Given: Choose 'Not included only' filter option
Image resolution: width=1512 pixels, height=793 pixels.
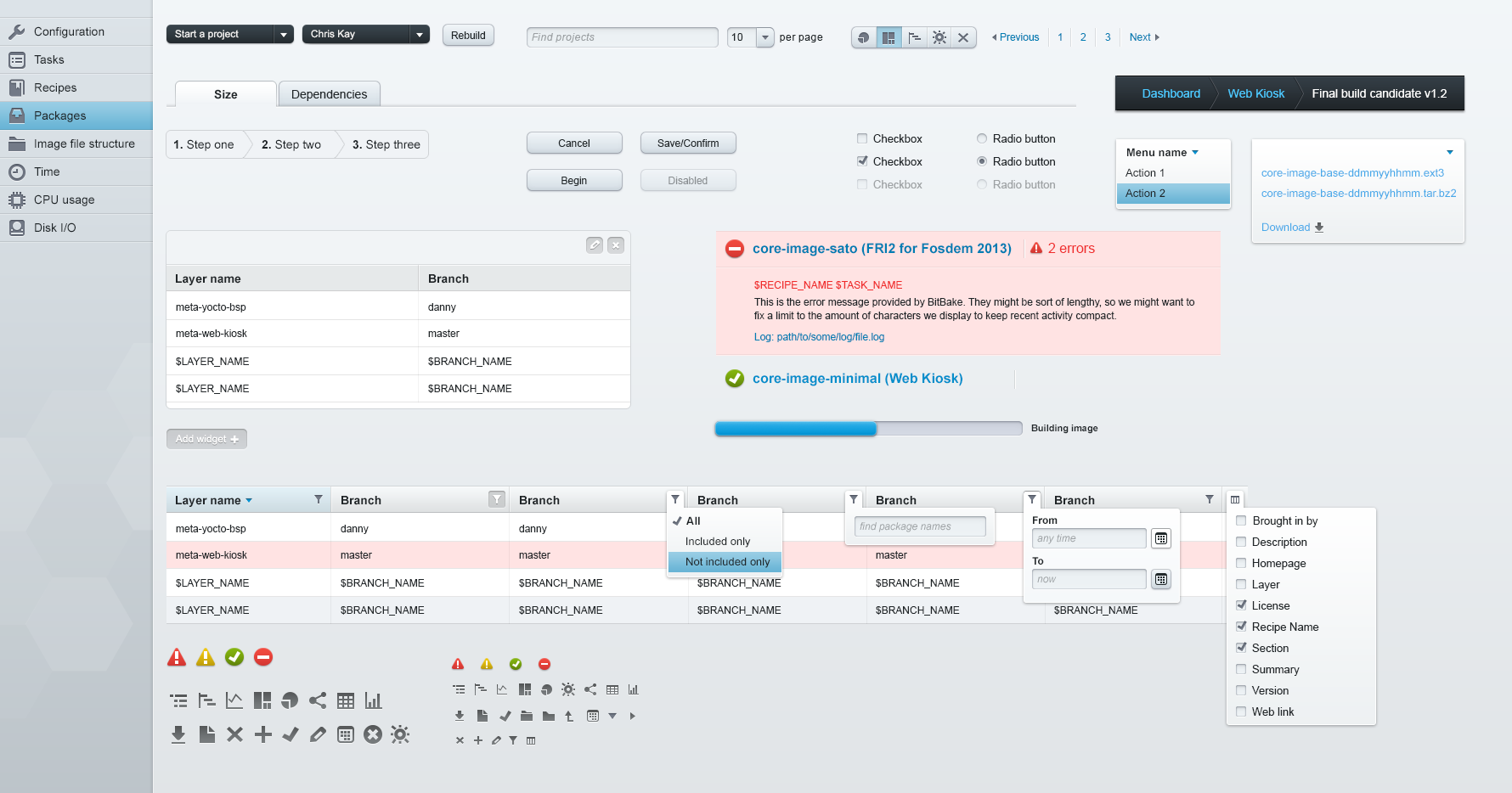Looking at the screenshot, I should coord(726,562).
